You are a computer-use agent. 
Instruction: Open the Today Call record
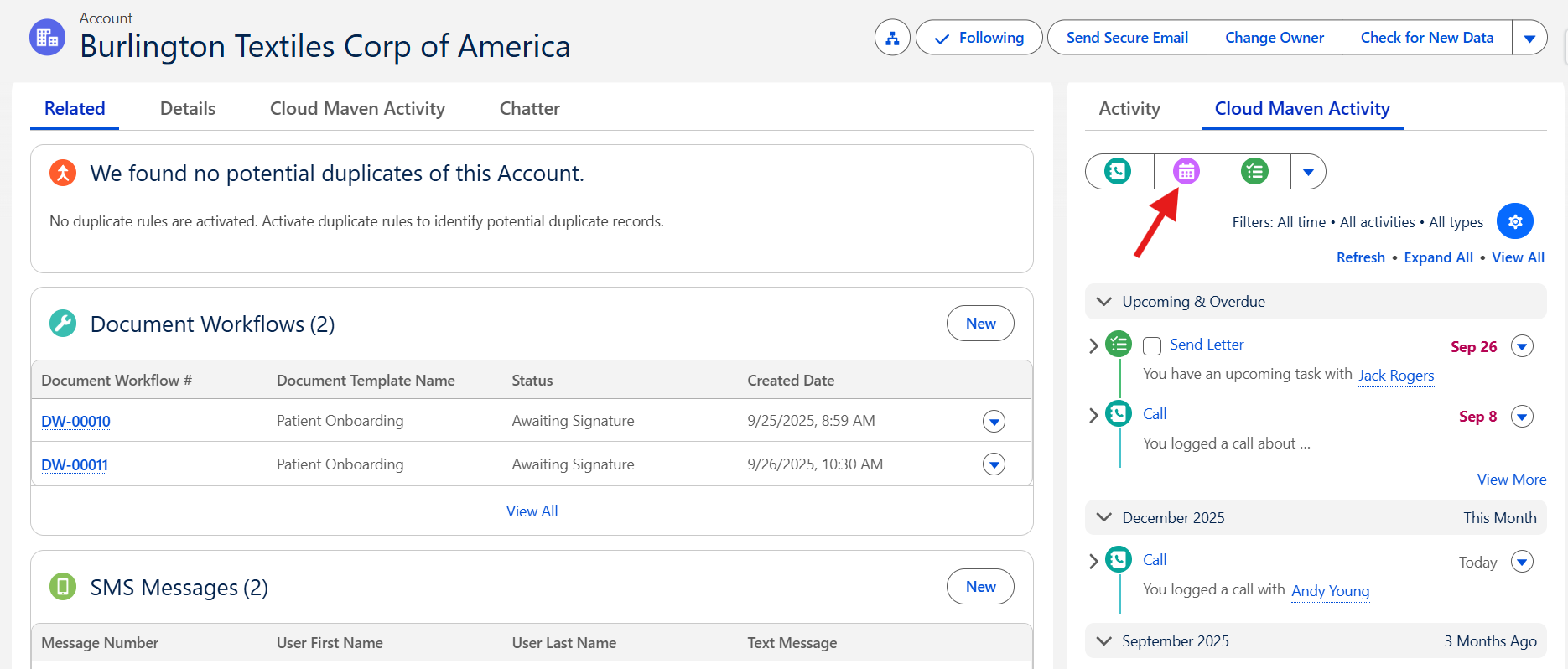(x=1155, y=560)
